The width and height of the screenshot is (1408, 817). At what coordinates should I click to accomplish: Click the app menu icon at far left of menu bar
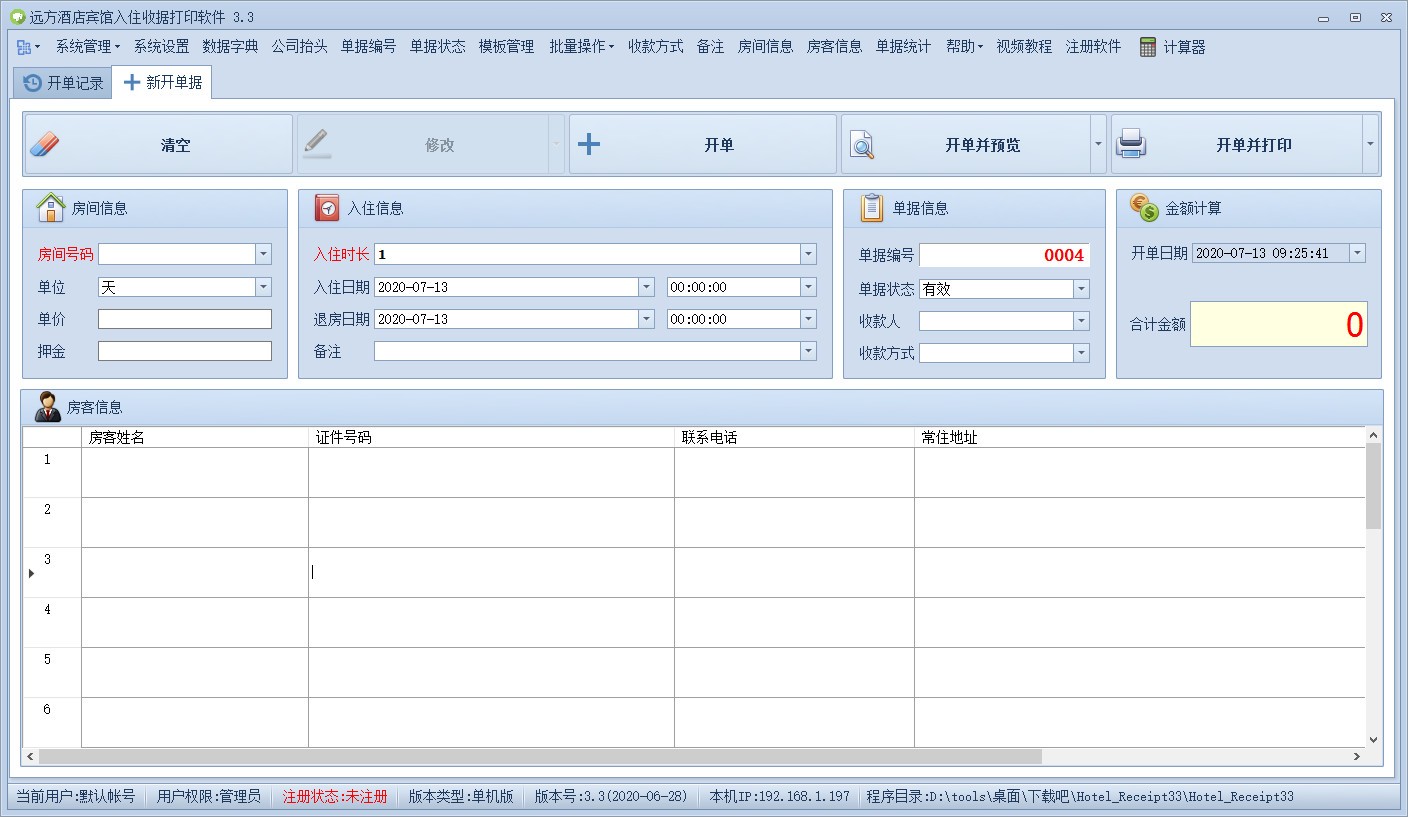click(x=28, y=47)
